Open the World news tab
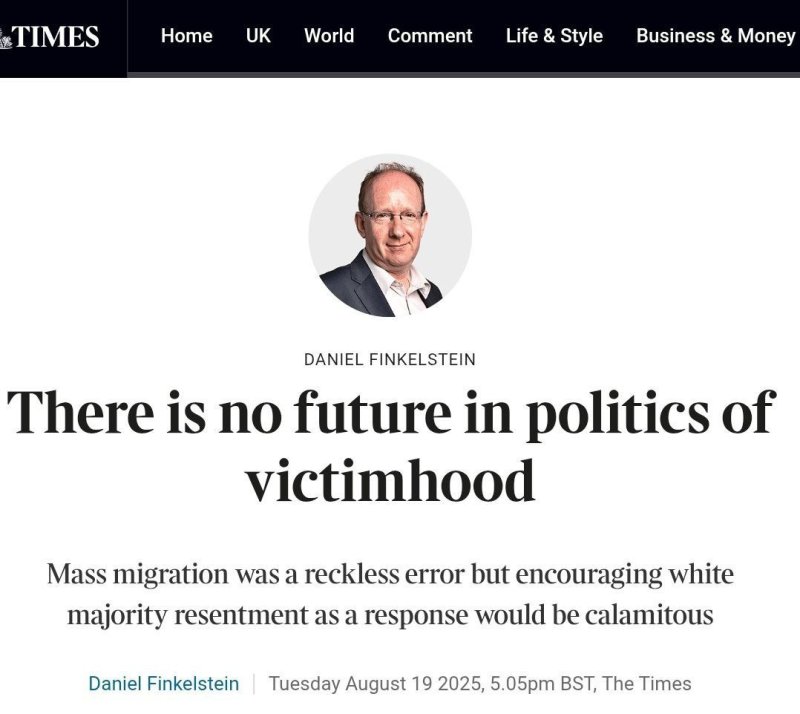 [329, 36]
